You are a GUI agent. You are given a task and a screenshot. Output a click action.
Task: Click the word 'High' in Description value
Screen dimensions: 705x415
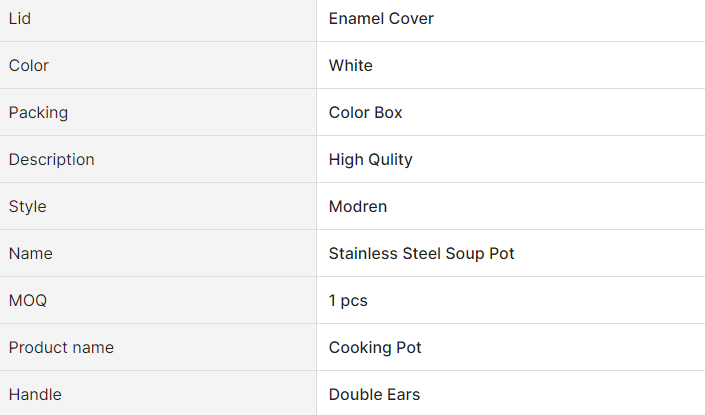346,159
